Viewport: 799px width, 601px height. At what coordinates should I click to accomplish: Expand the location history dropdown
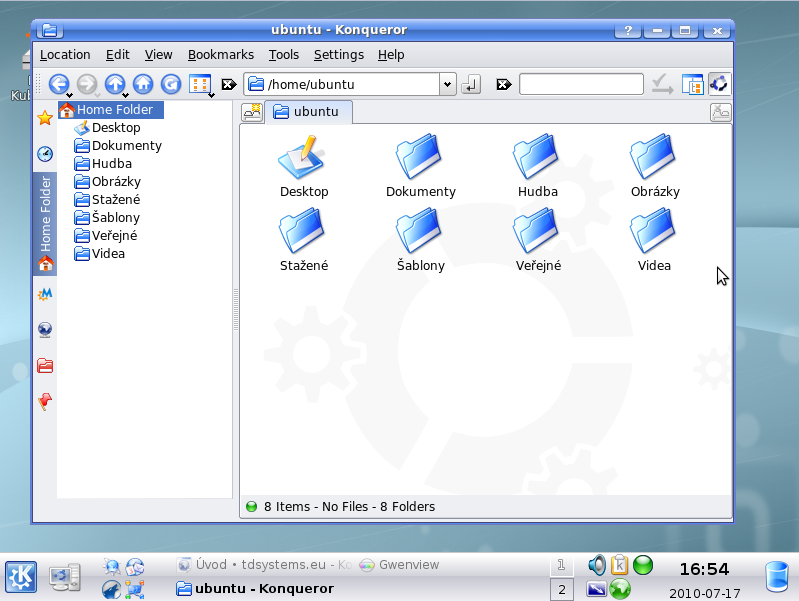click(x=447, y=84)
